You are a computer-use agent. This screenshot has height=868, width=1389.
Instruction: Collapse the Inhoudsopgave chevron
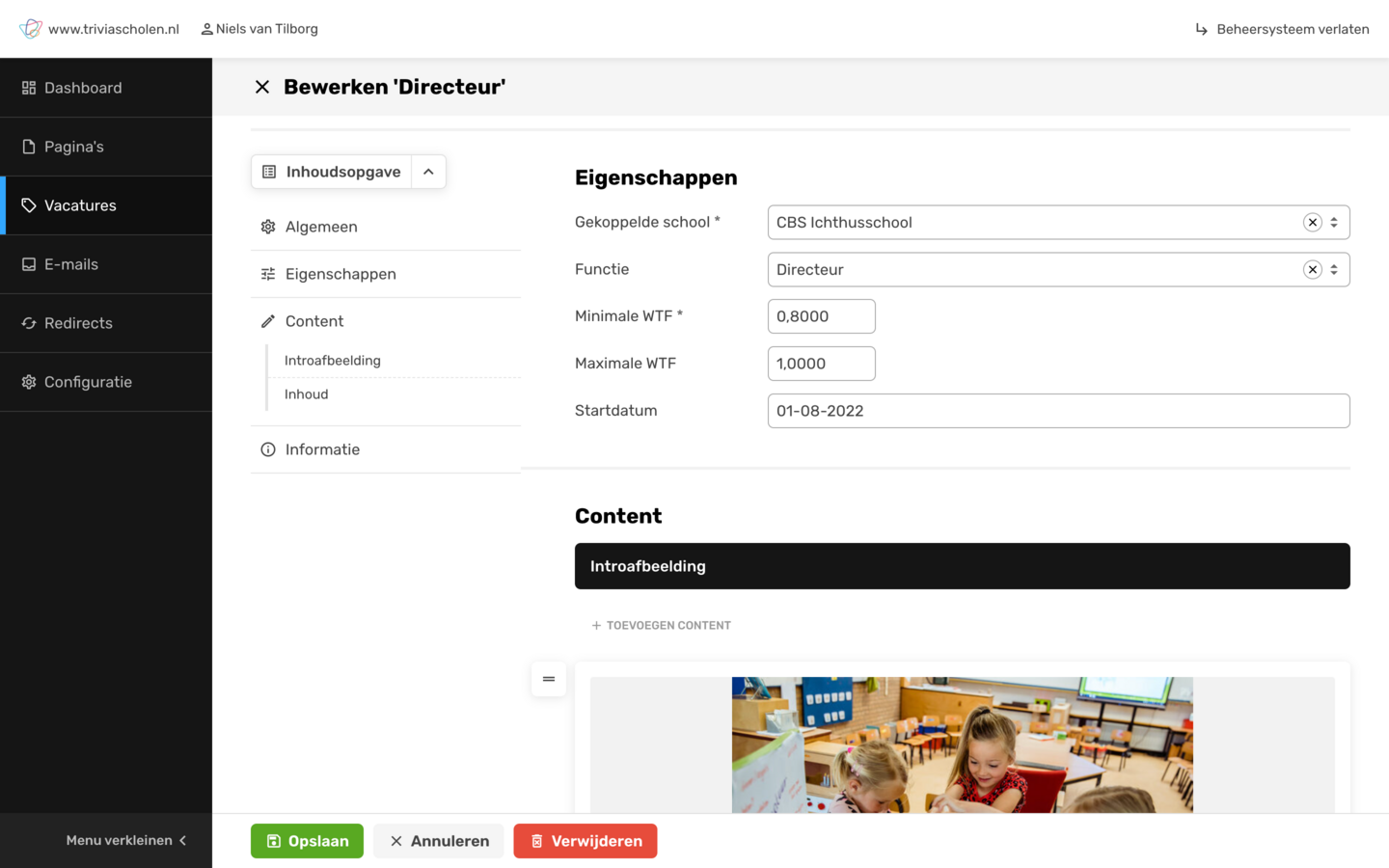click(x=428, y=172)
